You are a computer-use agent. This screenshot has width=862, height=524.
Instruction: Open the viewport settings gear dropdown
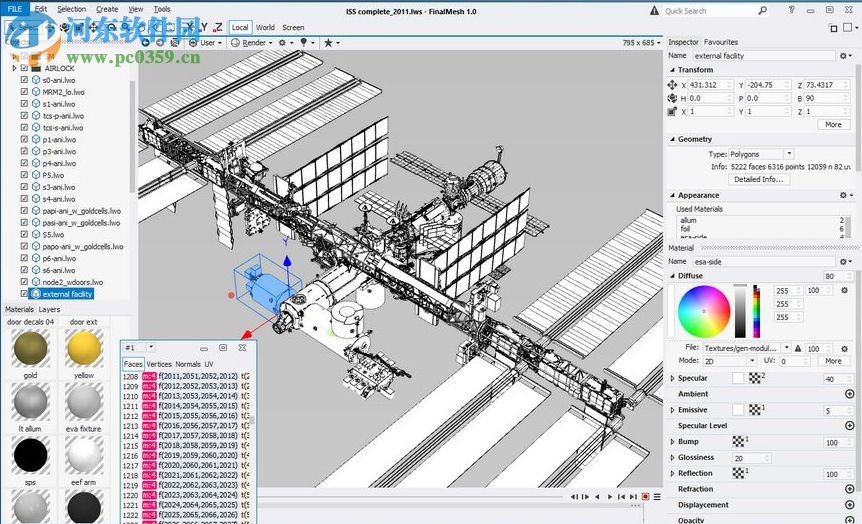pos(285,42)
